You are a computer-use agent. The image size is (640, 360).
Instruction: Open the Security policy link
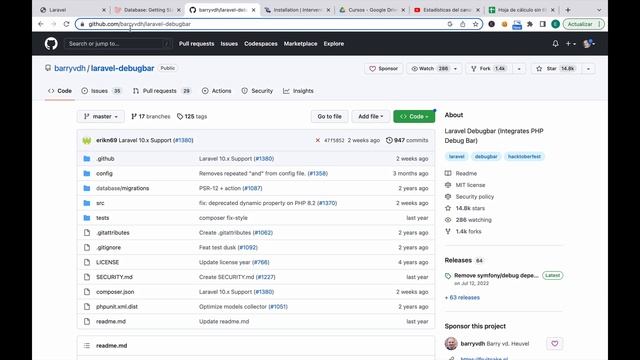pyautogui.click(x=475, y=196)
